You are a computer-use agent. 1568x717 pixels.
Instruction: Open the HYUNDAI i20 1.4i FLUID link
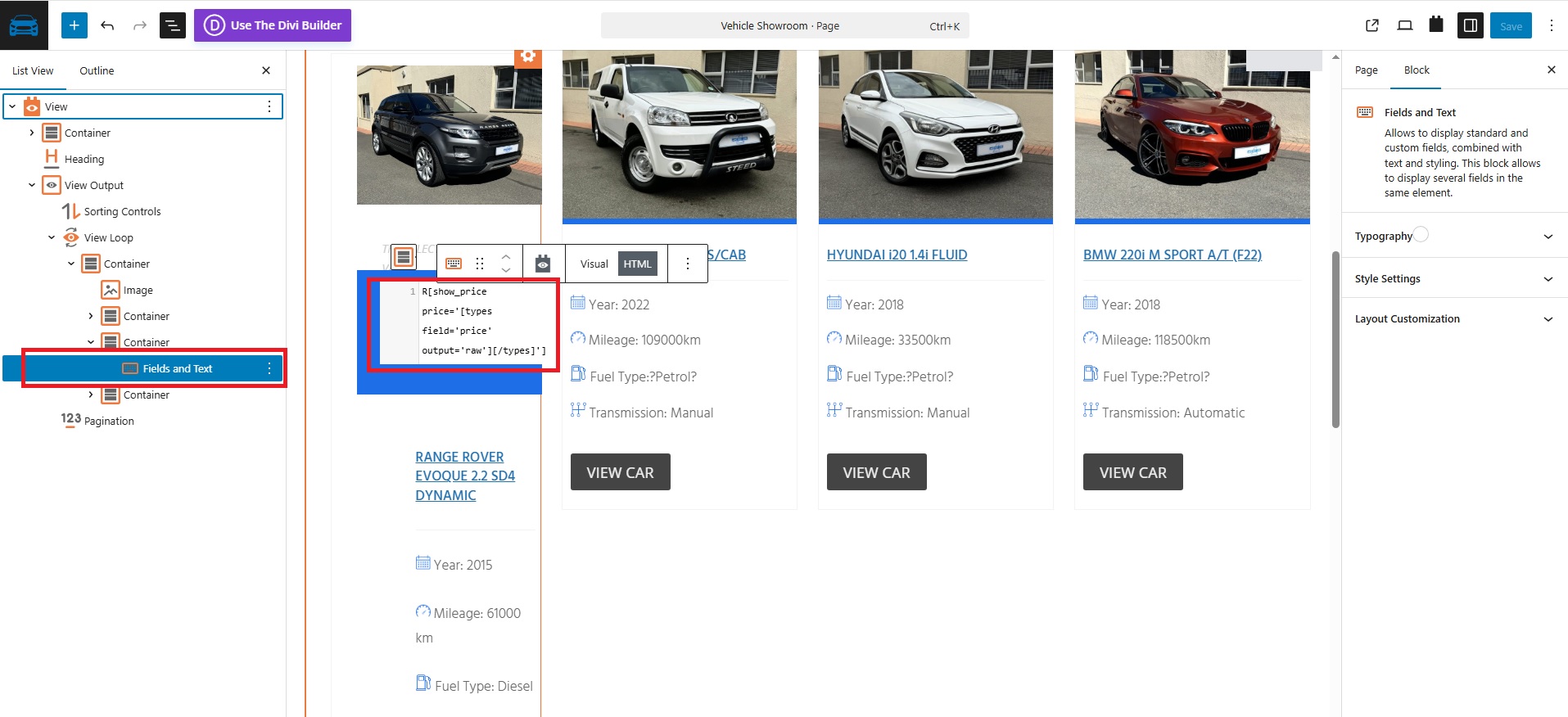(x=897, y=255)
